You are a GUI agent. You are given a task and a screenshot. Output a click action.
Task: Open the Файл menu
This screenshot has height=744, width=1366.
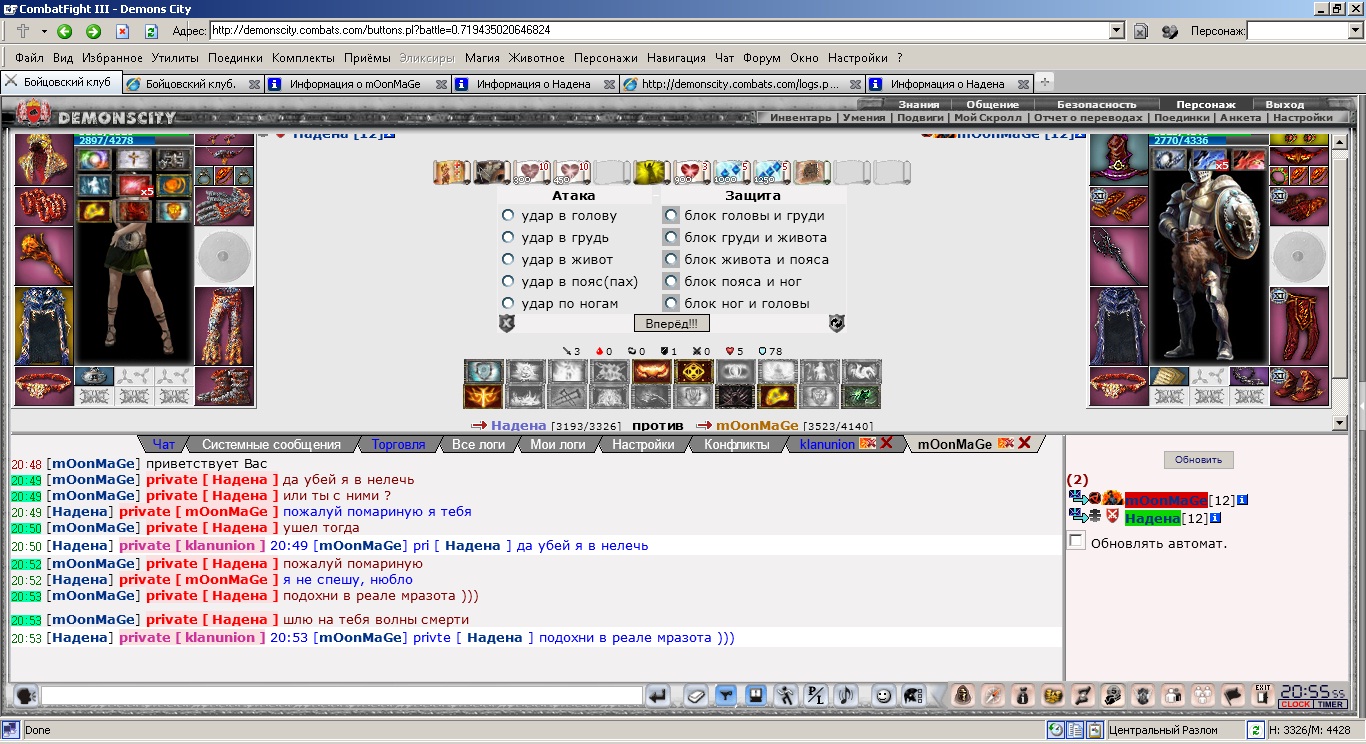(x=29, y=58)
